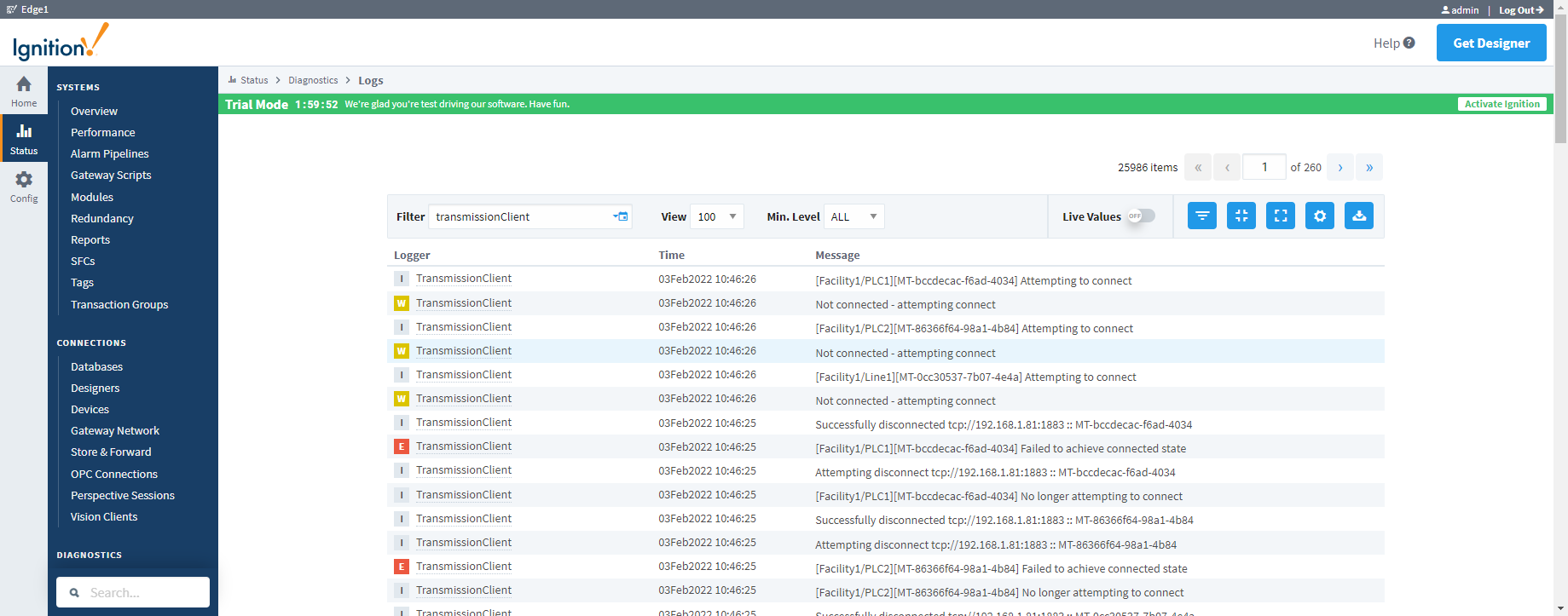Click the Get Designer button
Viewport: 1568px width, 616px height.
(1491, 43)
